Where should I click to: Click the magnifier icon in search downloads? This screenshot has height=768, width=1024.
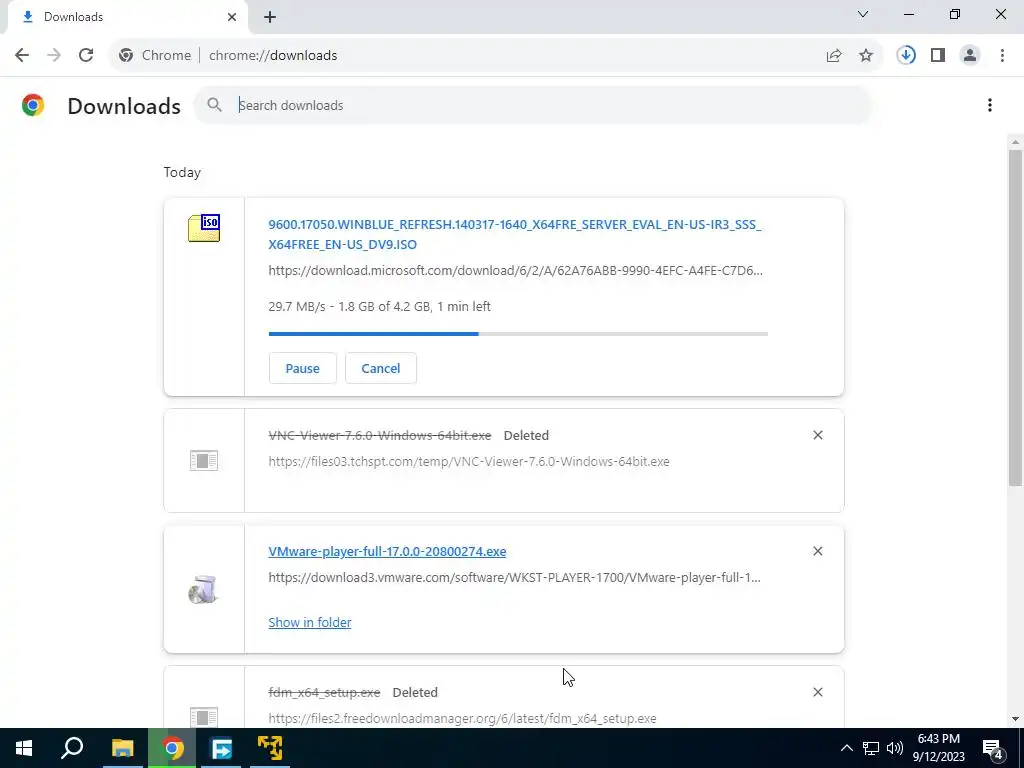pos(214,104)
